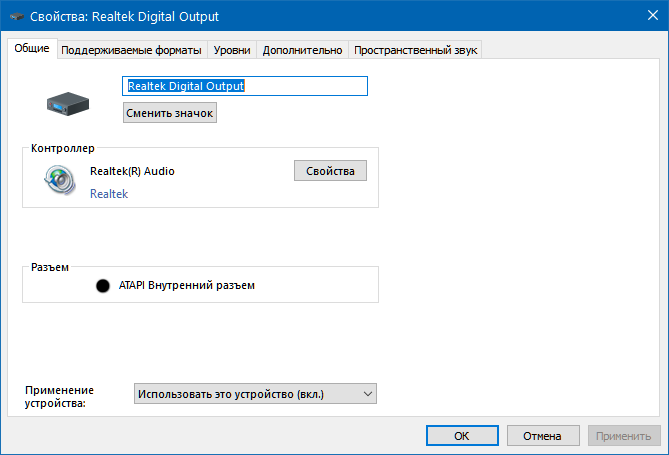
Task: Click the Realtek speaker controller icon
Action: (x=60, y=180)
